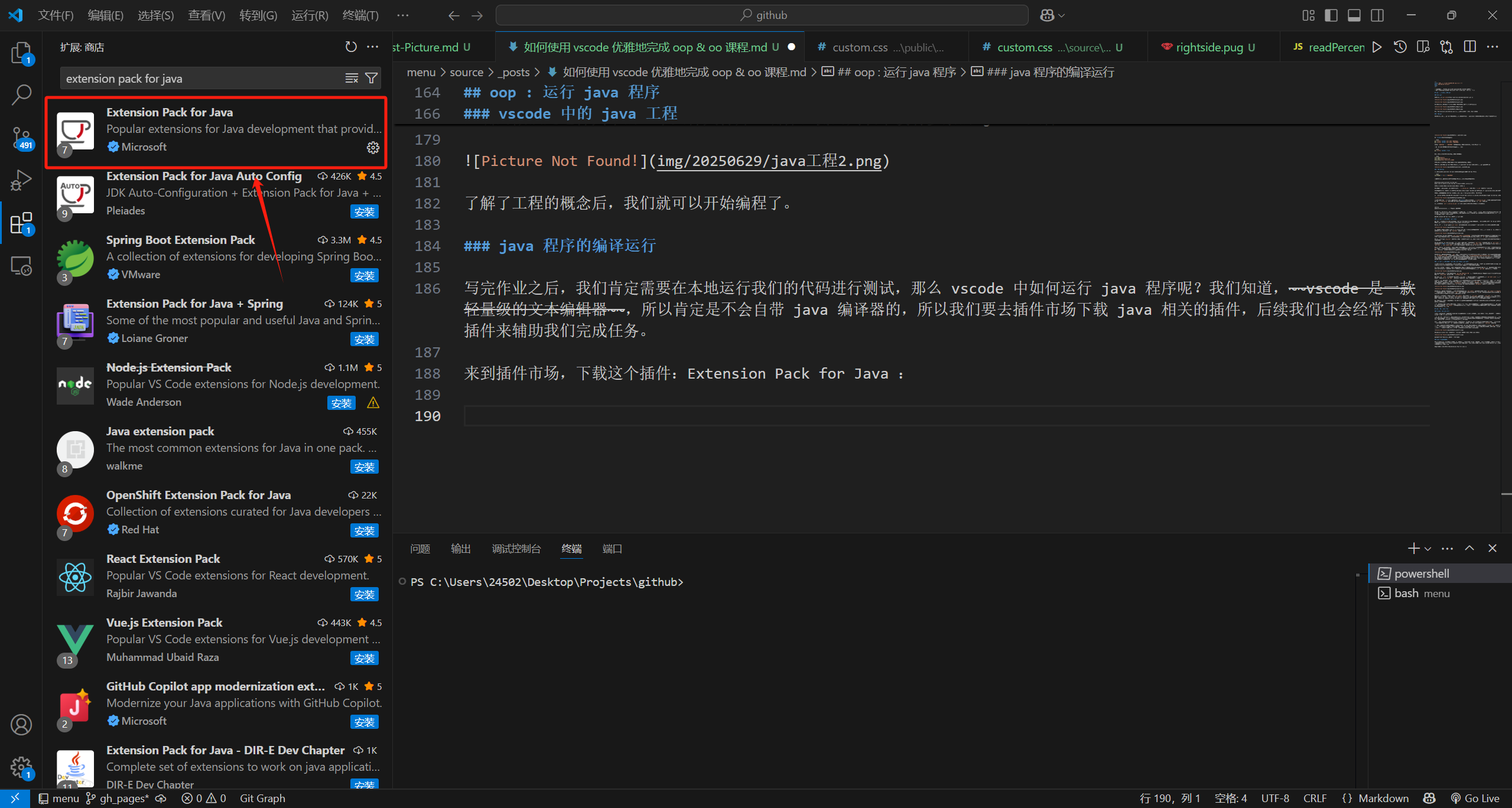
Task: Clear the extension search results
Action: coord(352,78)
